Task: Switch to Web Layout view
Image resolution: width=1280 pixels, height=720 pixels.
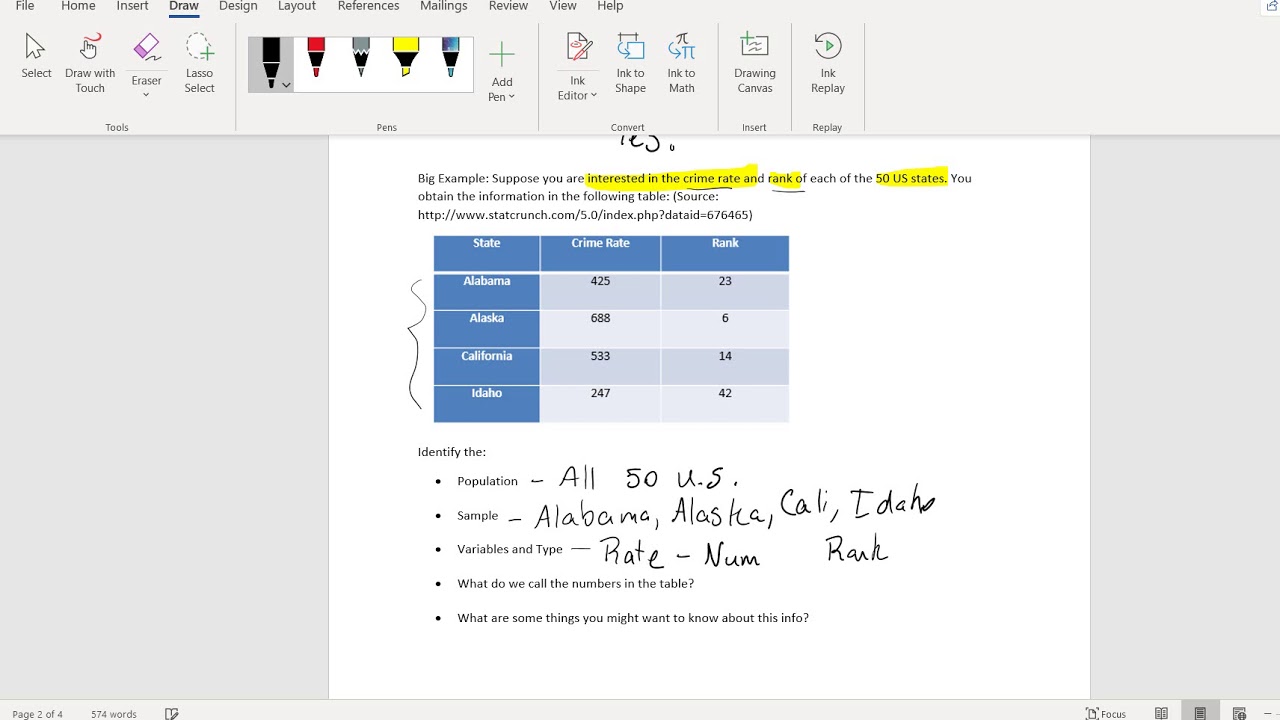Action: click(1239, 714)
